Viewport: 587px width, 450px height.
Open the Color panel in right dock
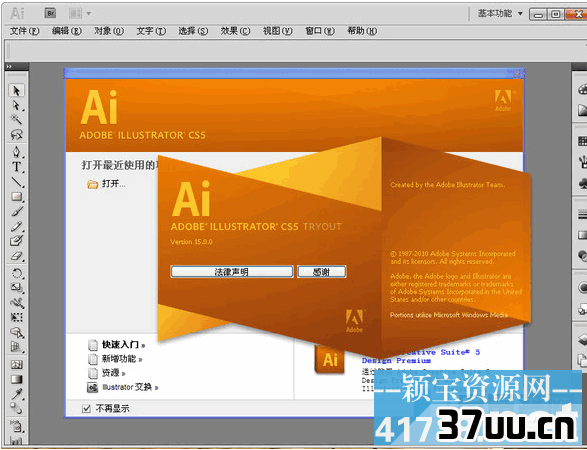[582, 89]
